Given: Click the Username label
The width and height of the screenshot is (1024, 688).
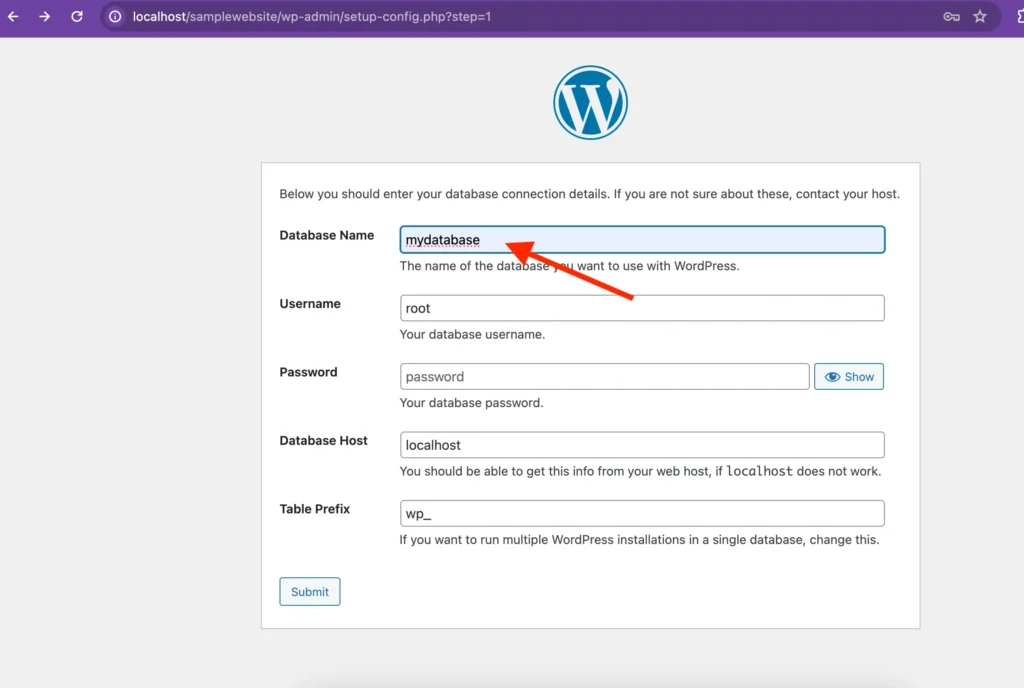Looking at the screenshot, I should click(x=310, y=304).
